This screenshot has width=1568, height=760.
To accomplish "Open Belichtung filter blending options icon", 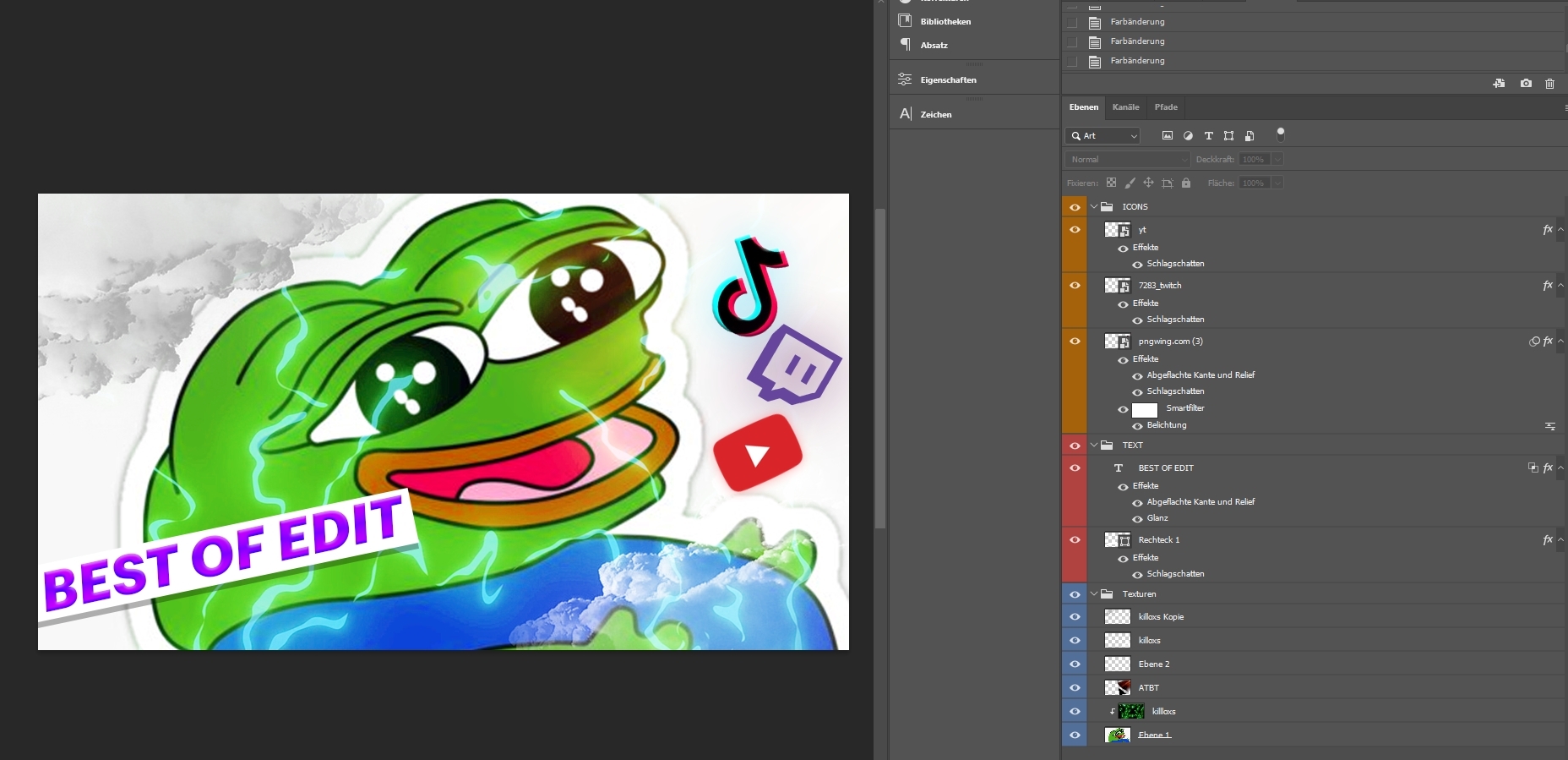I will (x=1550, y=426).
